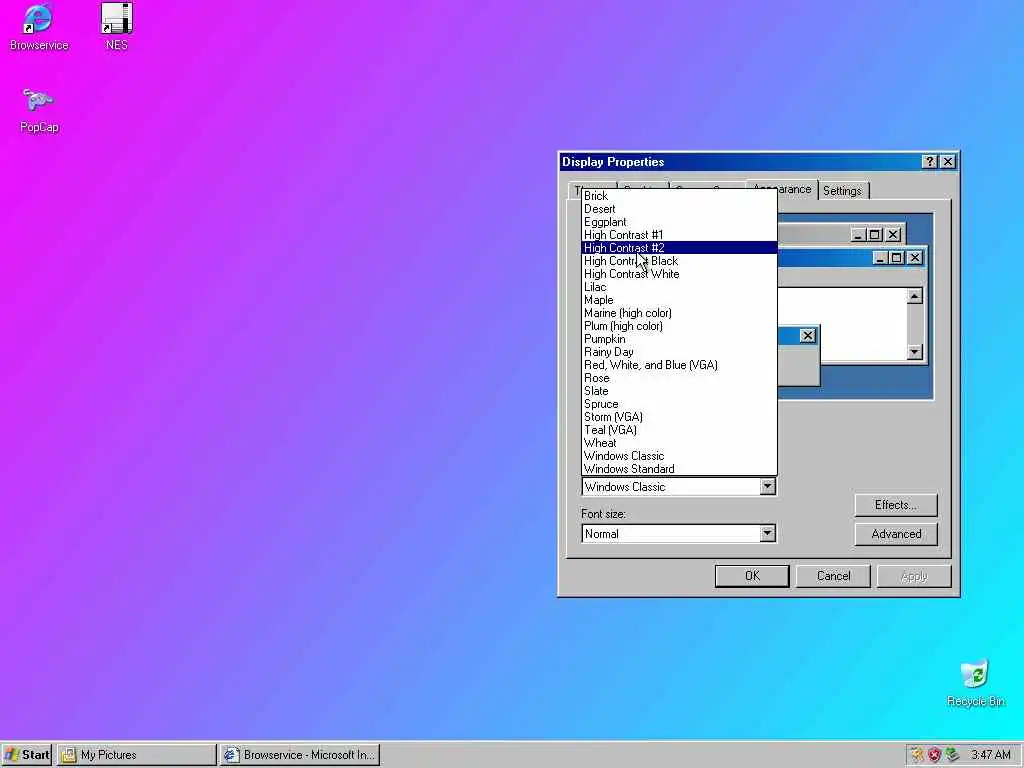Confirm with the OK button
This screenshot has height=768, width=1024.
752,576
